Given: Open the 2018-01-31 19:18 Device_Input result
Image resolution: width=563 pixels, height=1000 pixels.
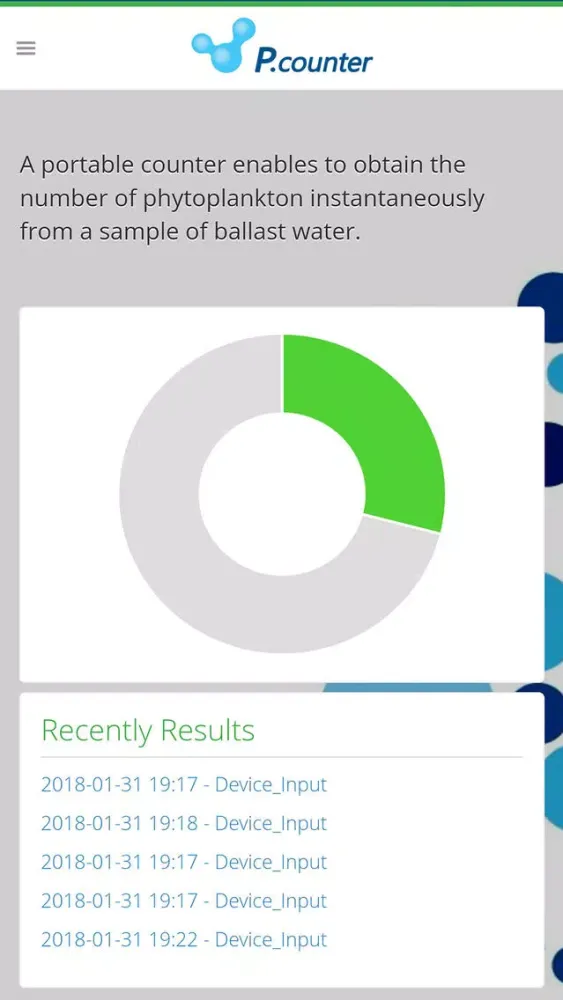Looking at the screenshot, I should pyautogui.click(x=184, y=823).
